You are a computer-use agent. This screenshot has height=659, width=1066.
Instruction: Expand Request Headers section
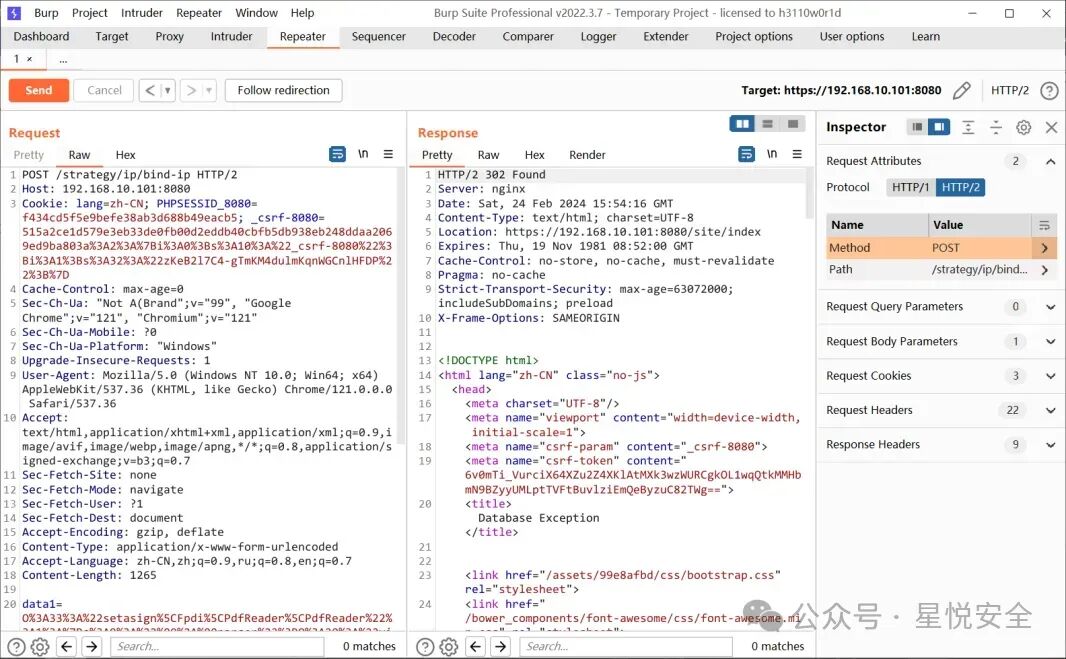coord(1050,410)
